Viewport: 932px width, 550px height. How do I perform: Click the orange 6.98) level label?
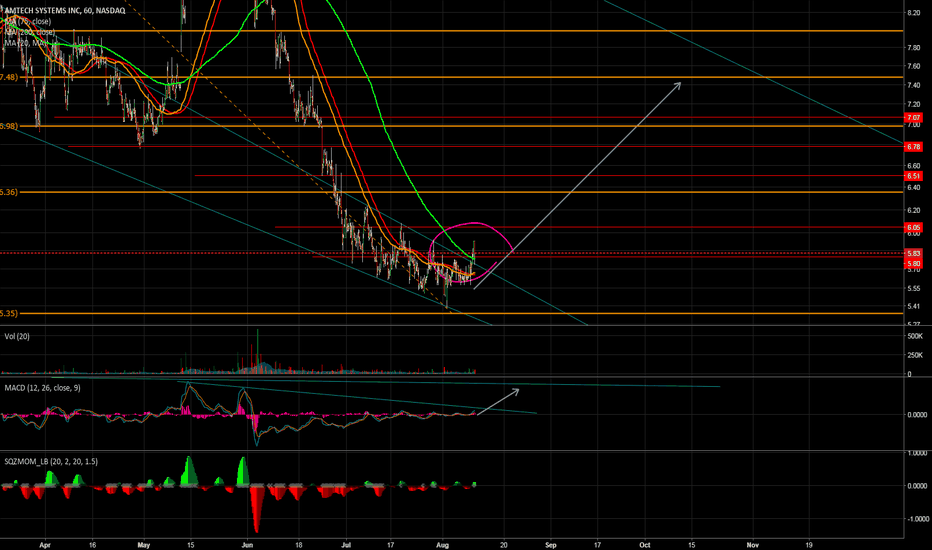point(9,126)
